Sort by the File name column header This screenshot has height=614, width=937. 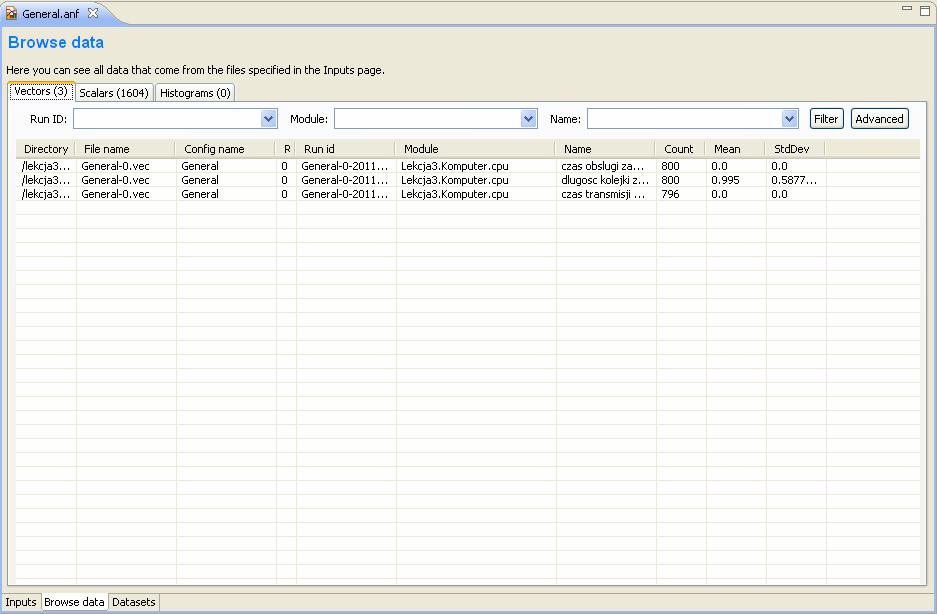(x=125, y=149)
